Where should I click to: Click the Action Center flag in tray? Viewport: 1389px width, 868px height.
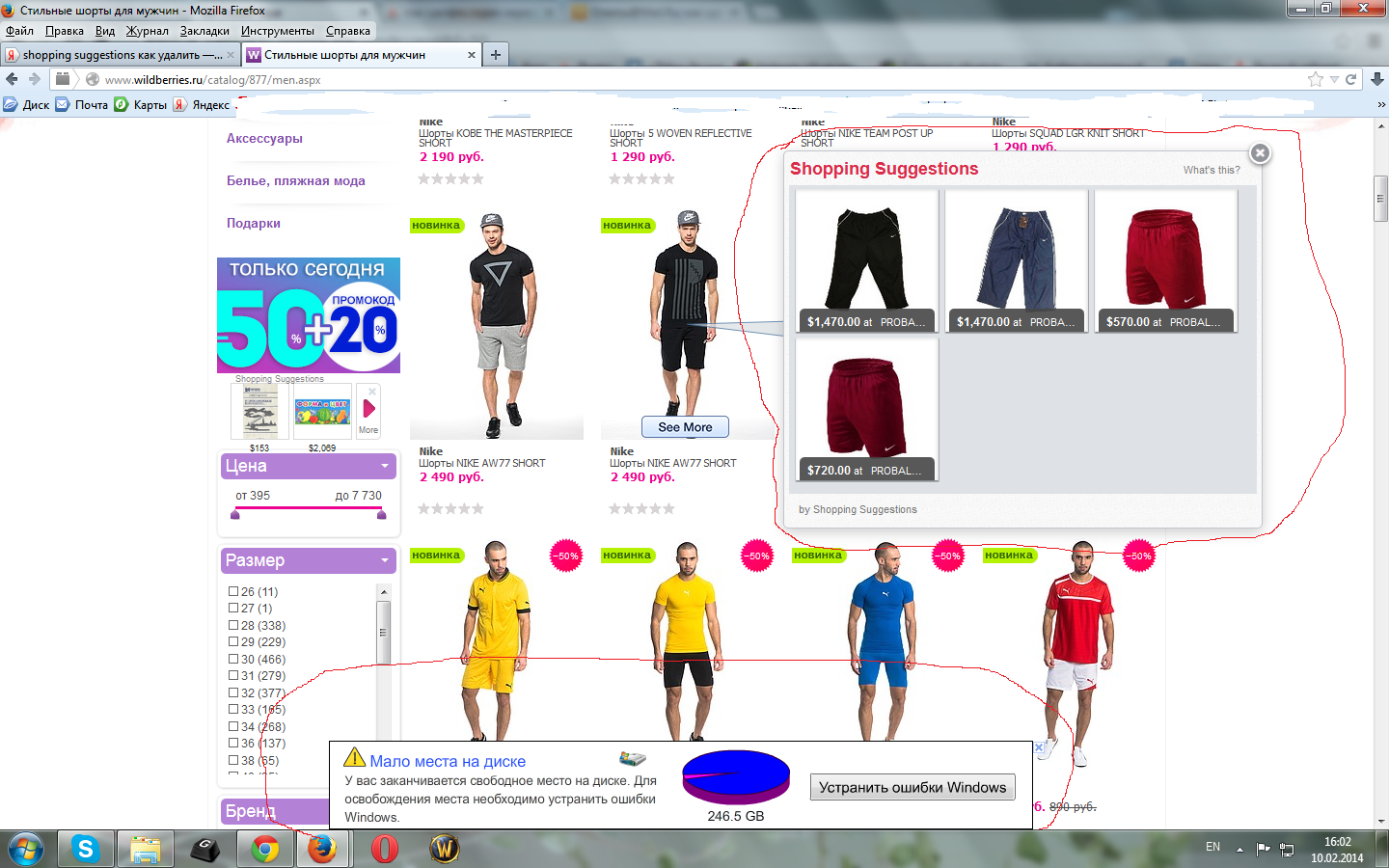pos(1264,849)
